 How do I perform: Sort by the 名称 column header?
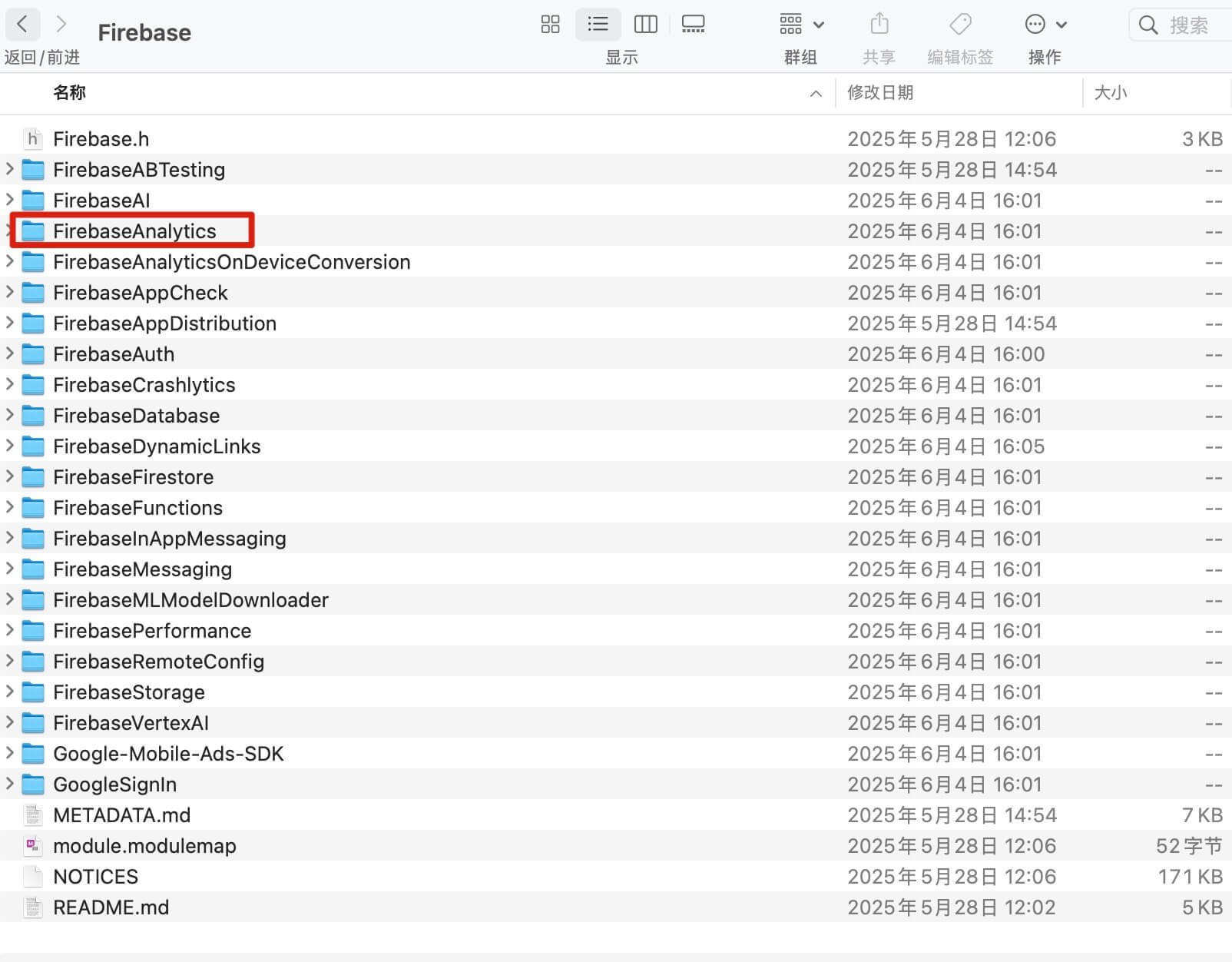pos(69,93)
